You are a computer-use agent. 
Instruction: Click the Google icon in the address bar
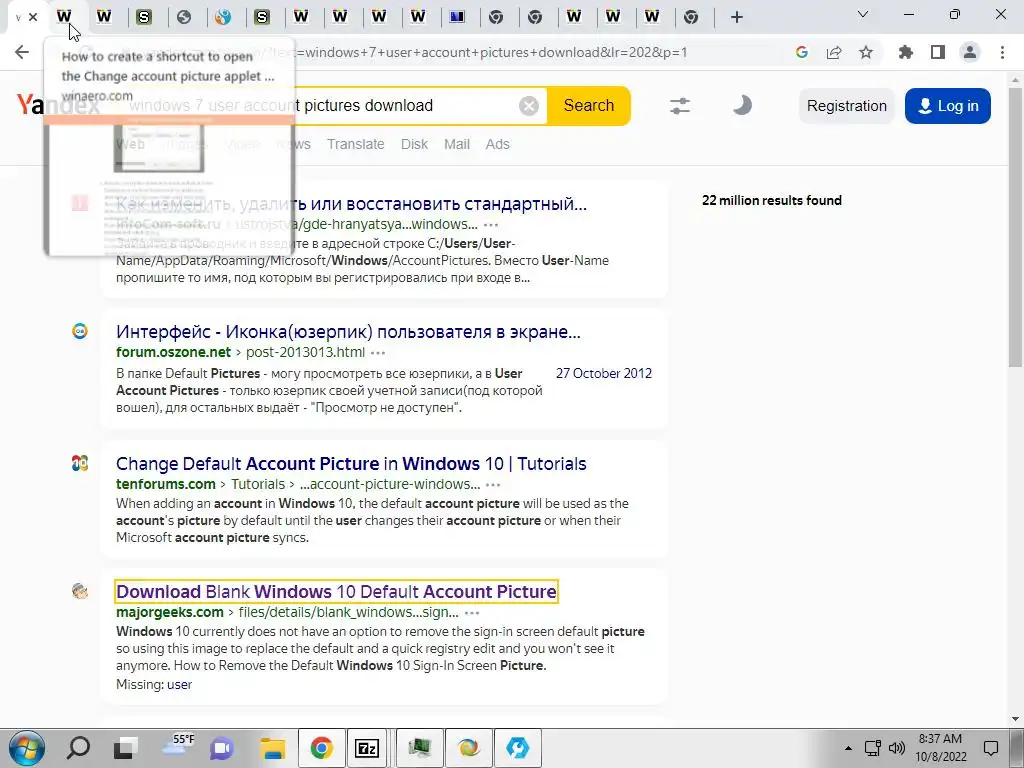click(x=802, y=52)
